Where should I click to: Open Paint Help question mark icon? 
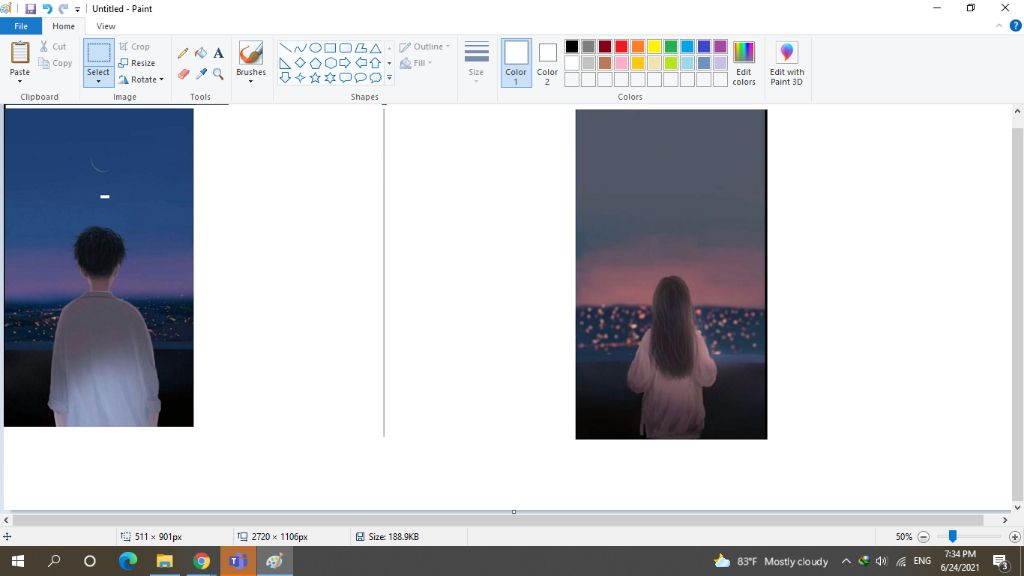tap(1016, 26)
